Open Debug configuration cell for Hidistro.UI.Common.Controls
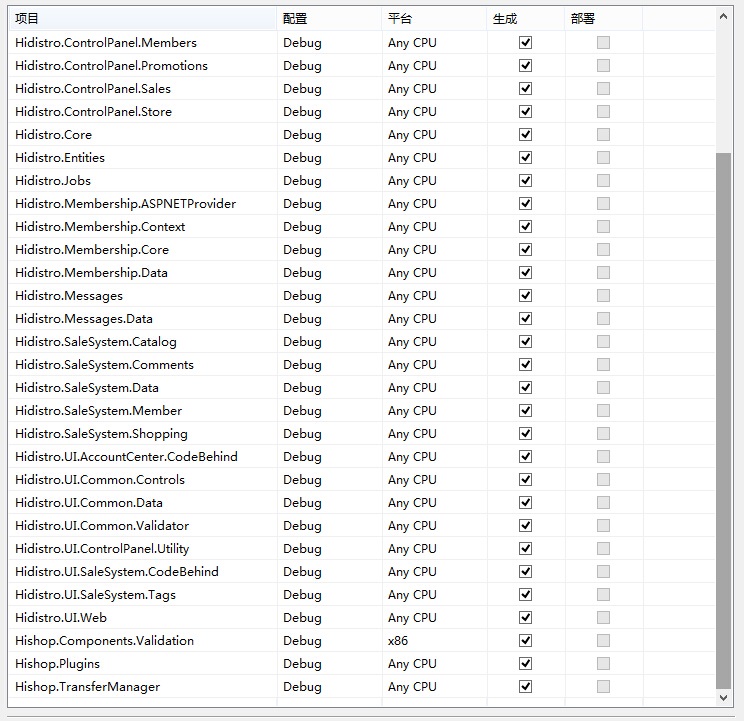This screenshot has width=744, height=721. [x=329, y=480]
